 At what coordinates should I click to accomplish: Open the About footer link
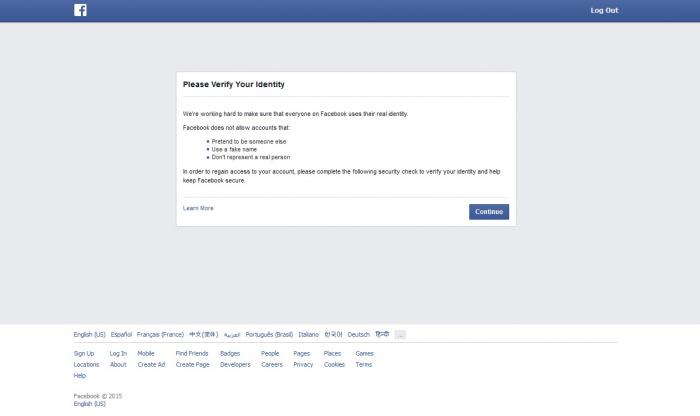pos(118,364)
